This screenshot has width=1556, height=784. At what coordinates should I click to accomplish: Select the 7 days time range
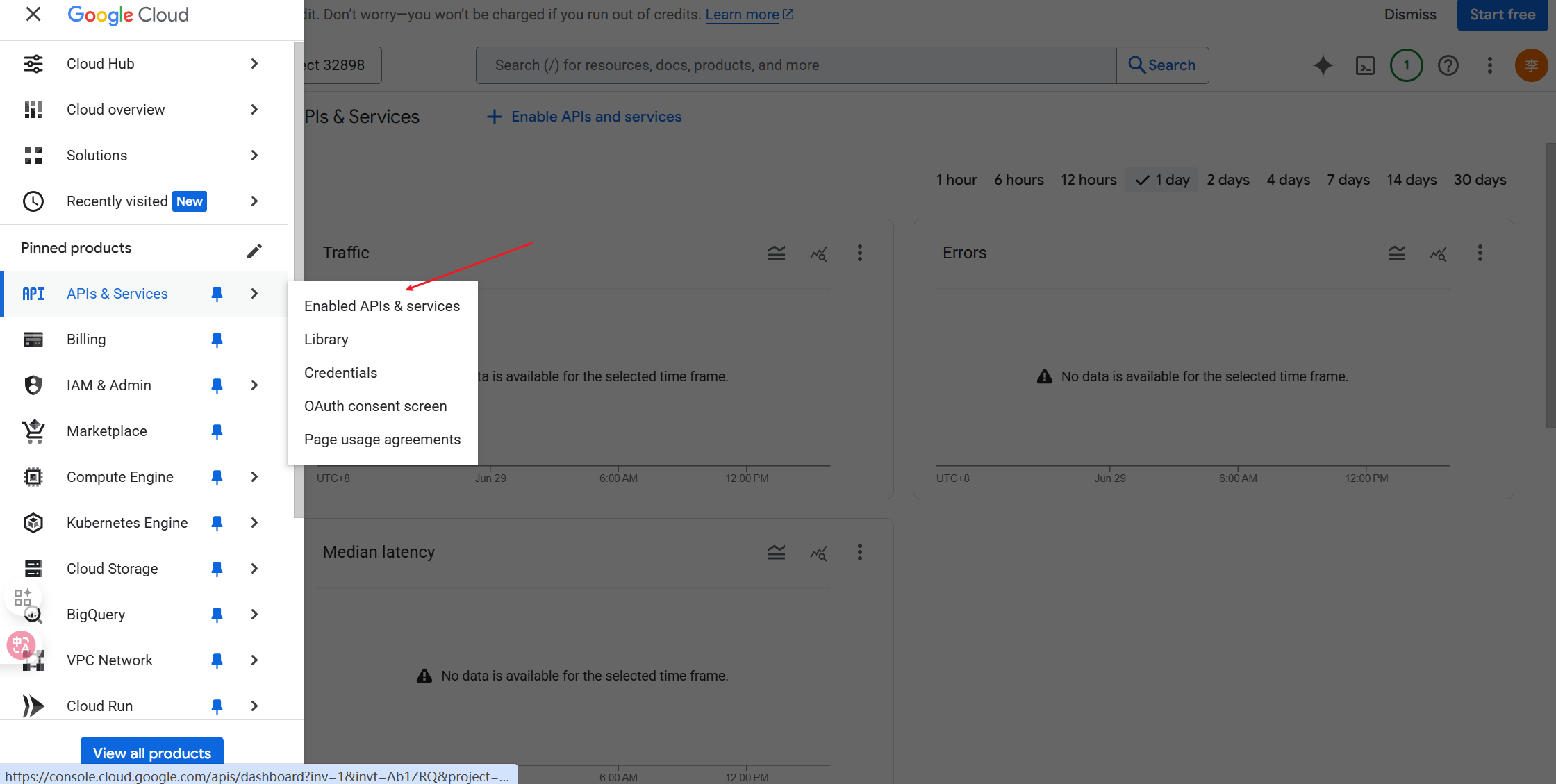[x=1348, y=180]
